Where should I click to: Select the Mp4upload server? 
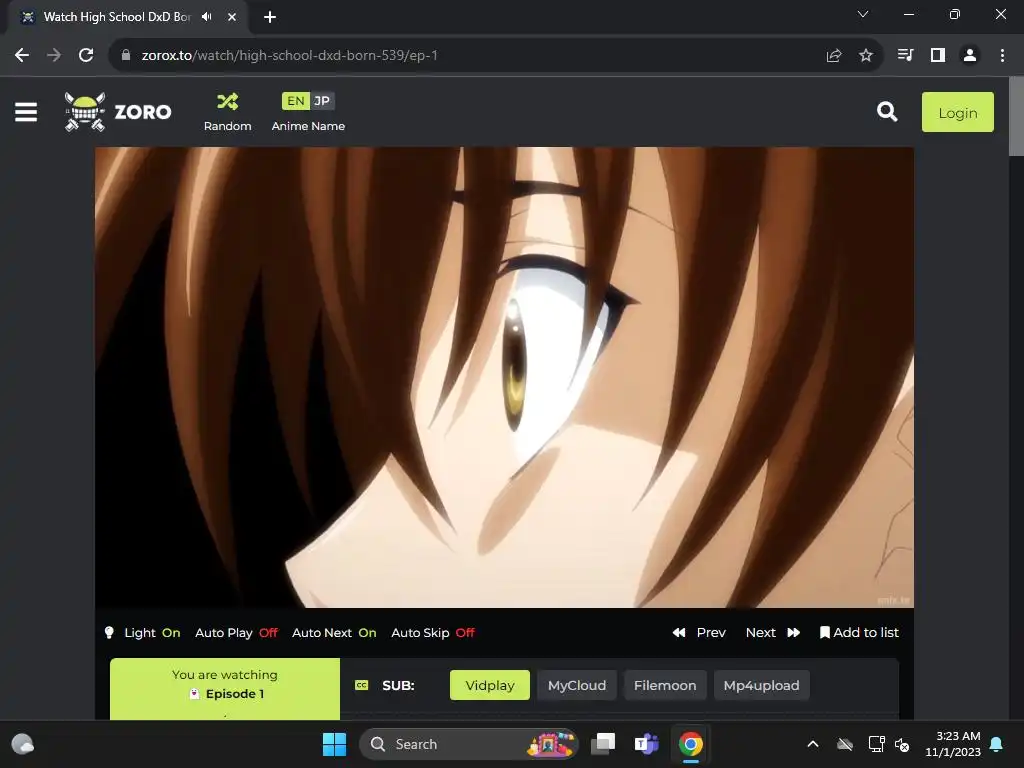point(761,685)
